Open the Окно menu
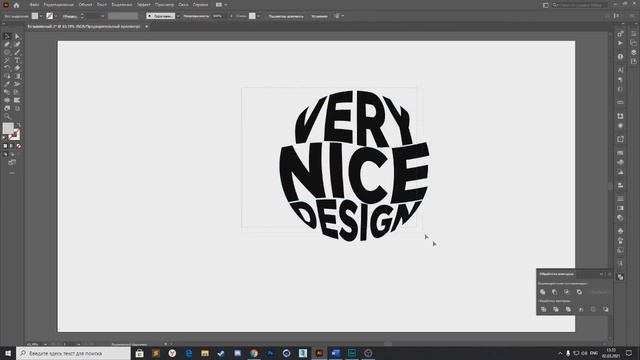 click(x=183, y=5)
